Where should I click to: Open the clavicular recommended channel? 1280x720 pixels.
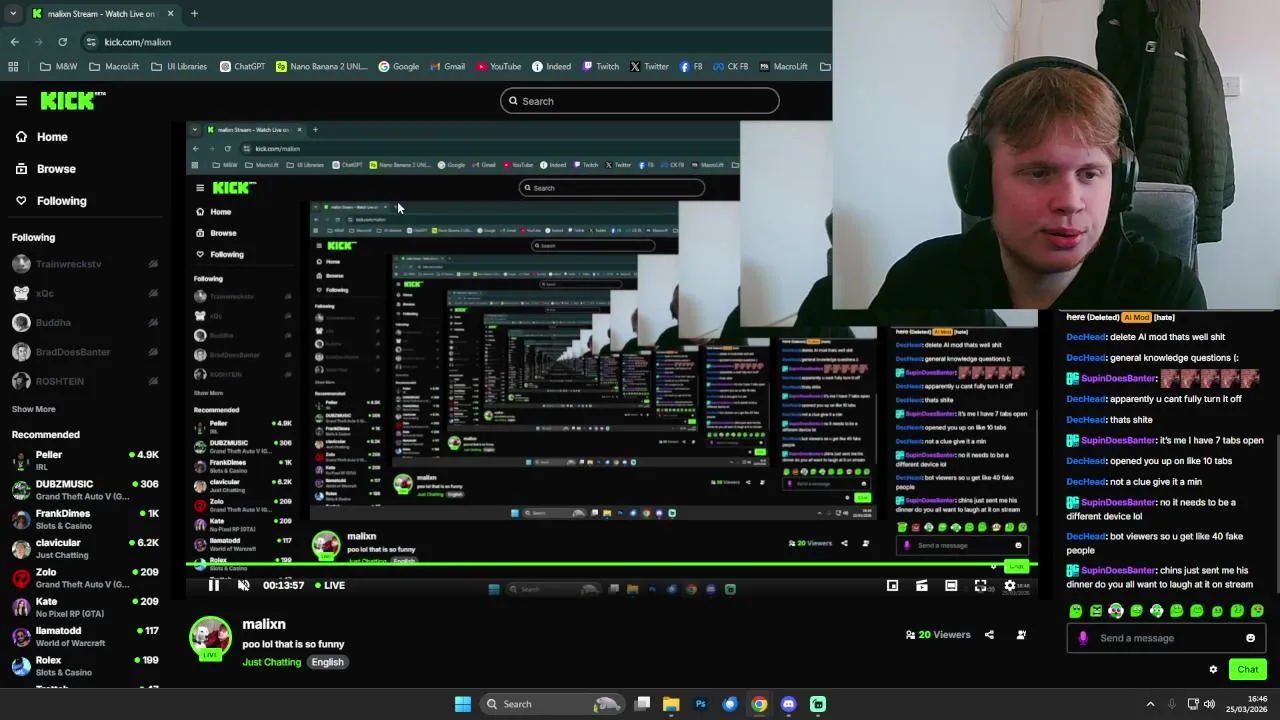point(85,548)
